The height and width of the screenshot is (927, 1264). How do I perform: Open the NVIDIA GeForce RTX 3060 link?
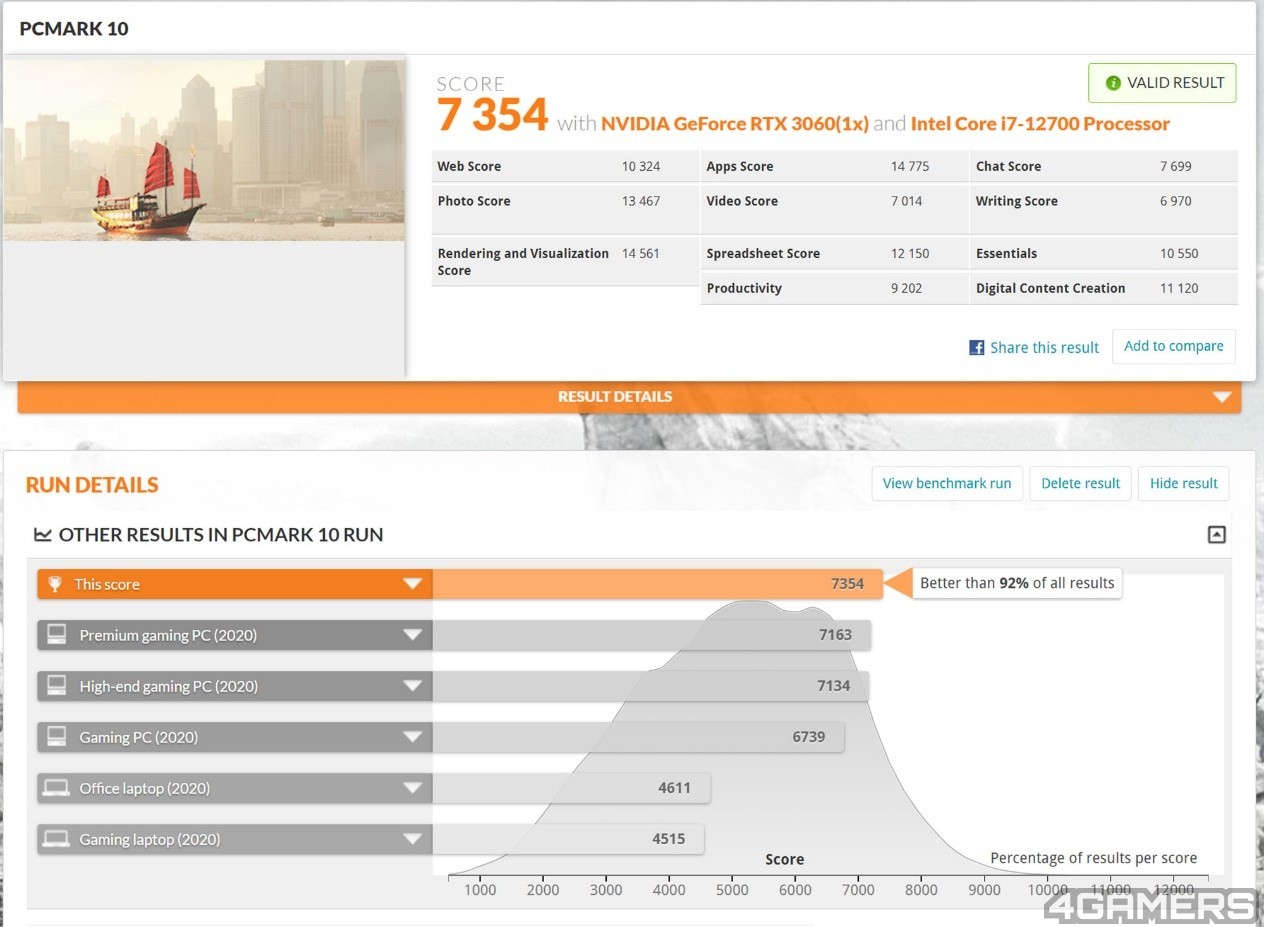click(734, 124)
